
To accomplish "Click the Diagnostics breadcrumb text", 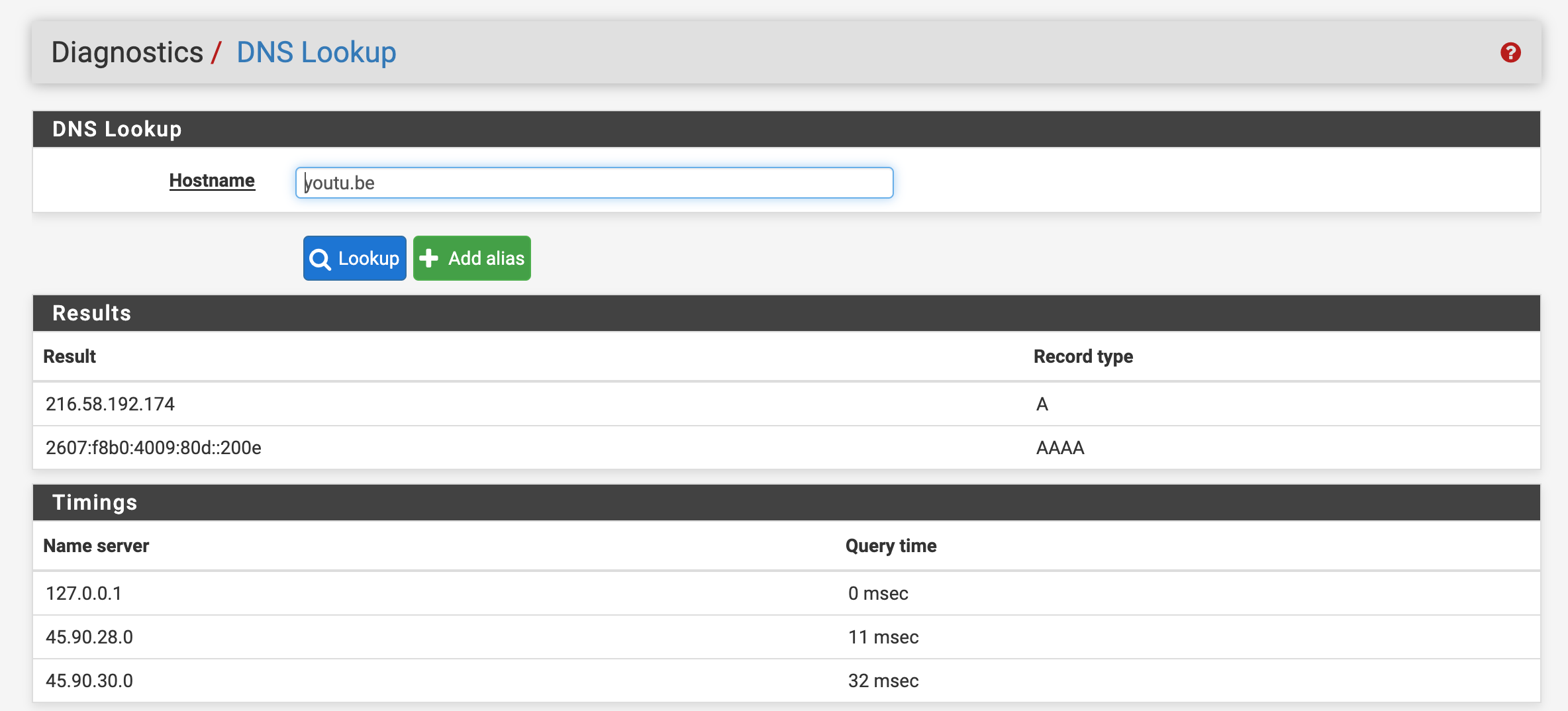I will pos(127,52).
